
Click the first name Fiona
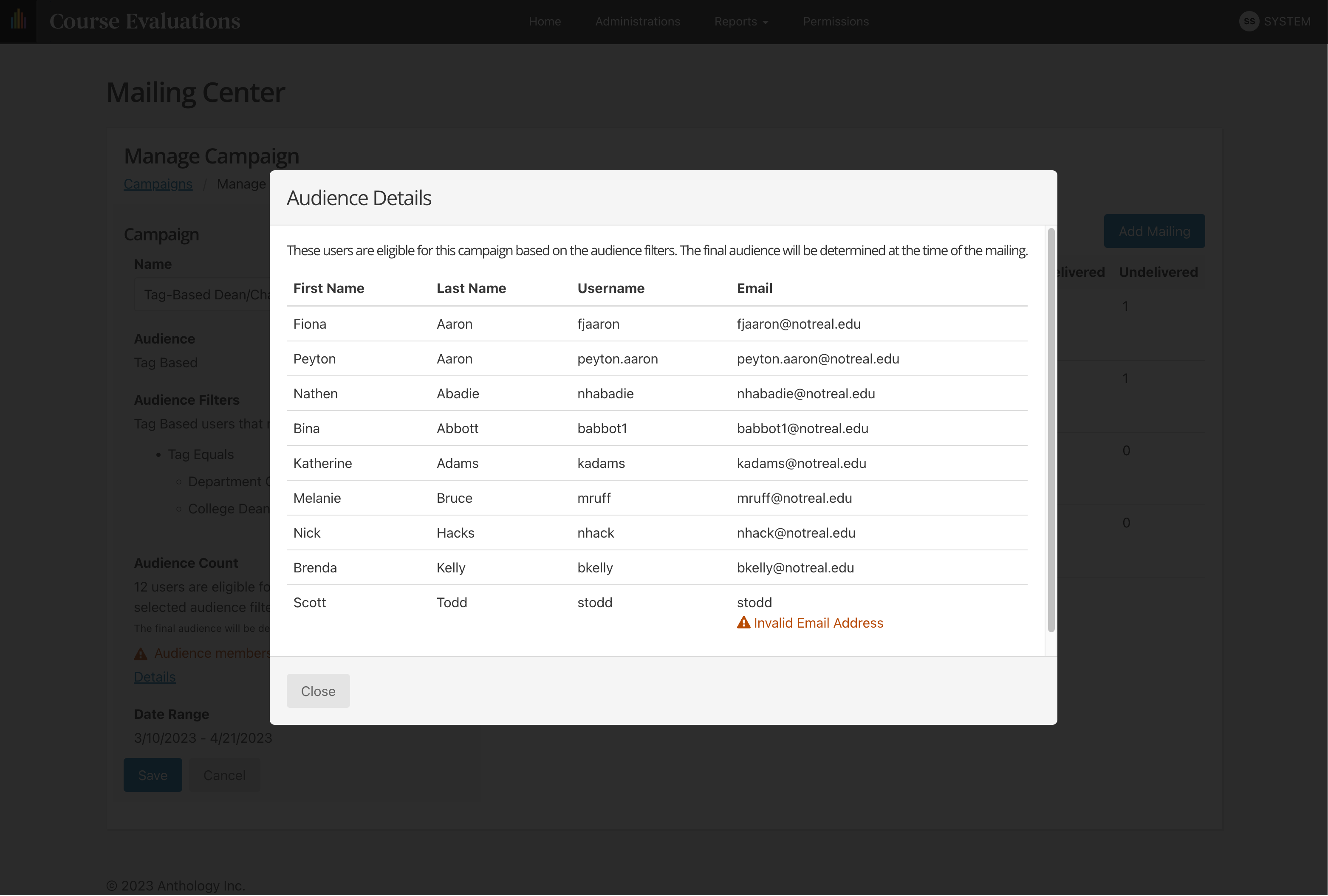(310, 324)
